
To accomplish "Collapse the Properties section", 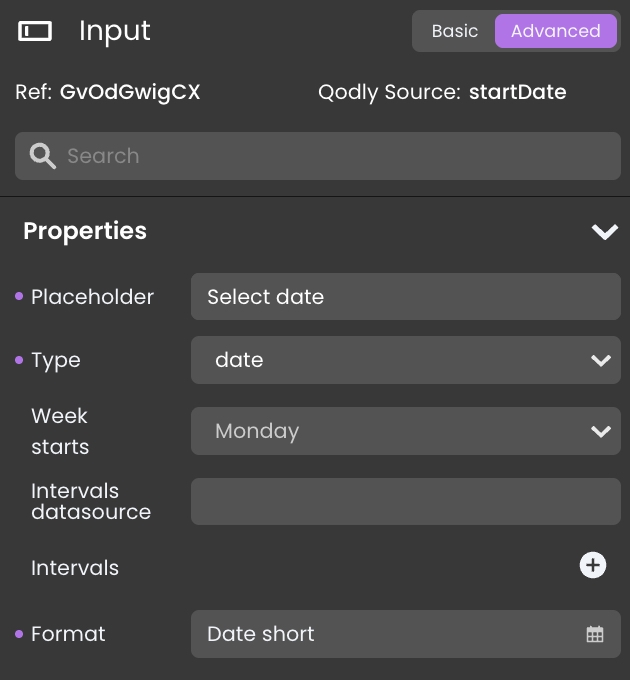I will point(604,232).
